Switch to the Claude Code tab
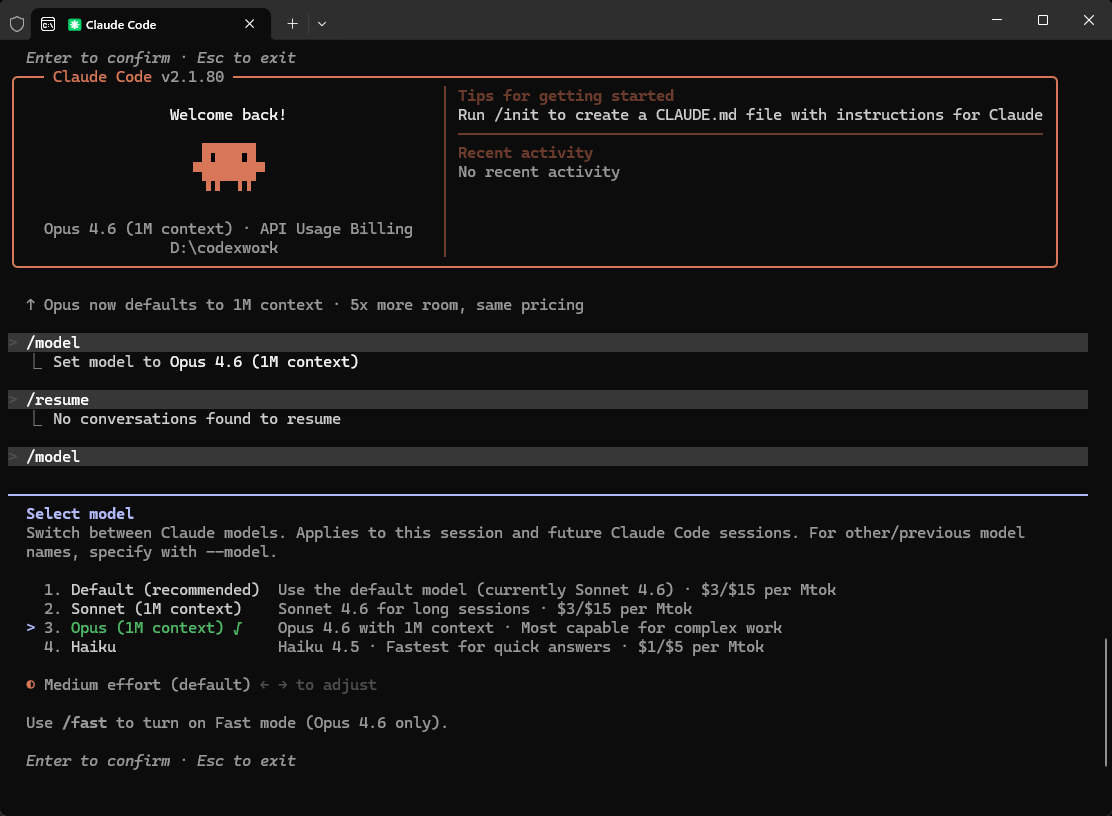This screenshot has height=816, width=1112. tap(152, 24)
